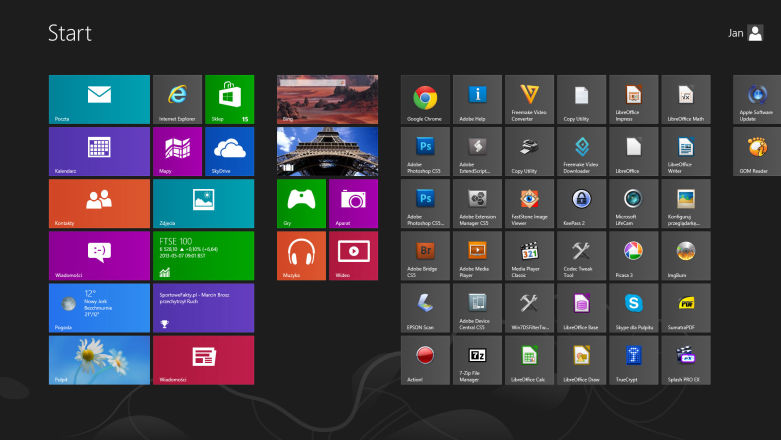This screenshot has height=440, width=781.
Task: Launch GOM Reader tile
Action: coord(757,151)
